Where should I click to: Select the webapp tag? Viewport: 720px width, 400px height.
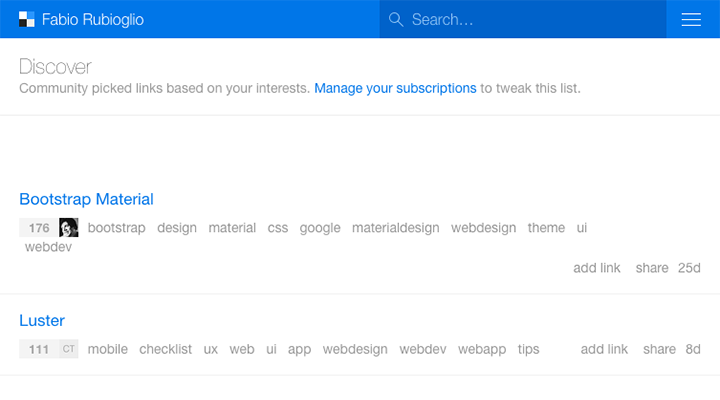482,349
